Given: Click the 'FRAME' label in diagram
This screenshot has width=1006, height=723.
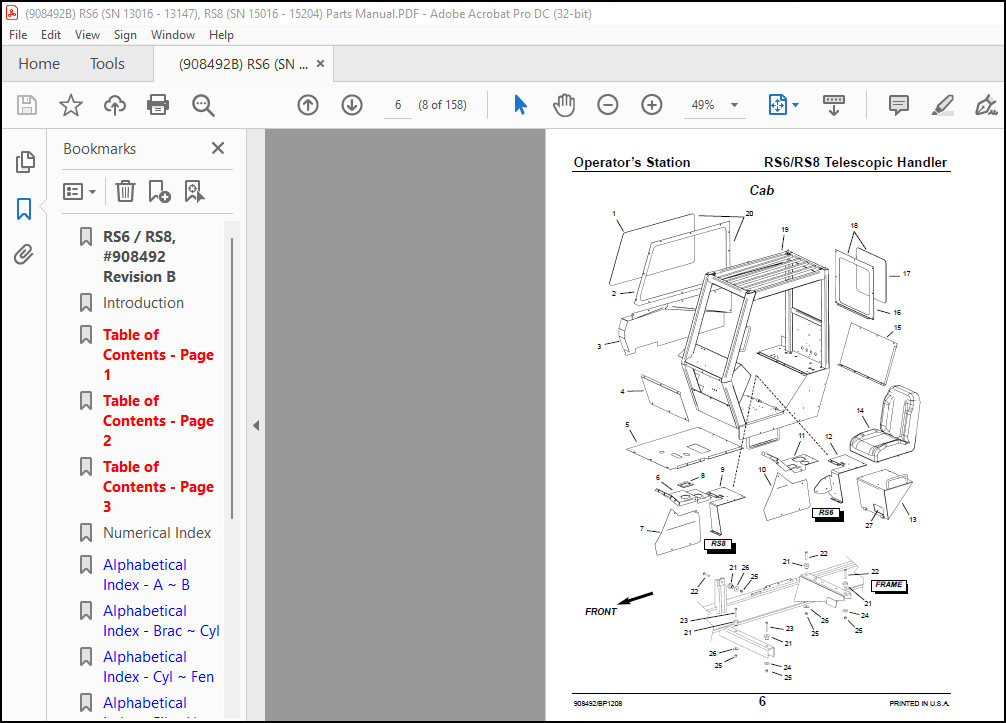Looking at the screenshot, I should tap(889, 585).
